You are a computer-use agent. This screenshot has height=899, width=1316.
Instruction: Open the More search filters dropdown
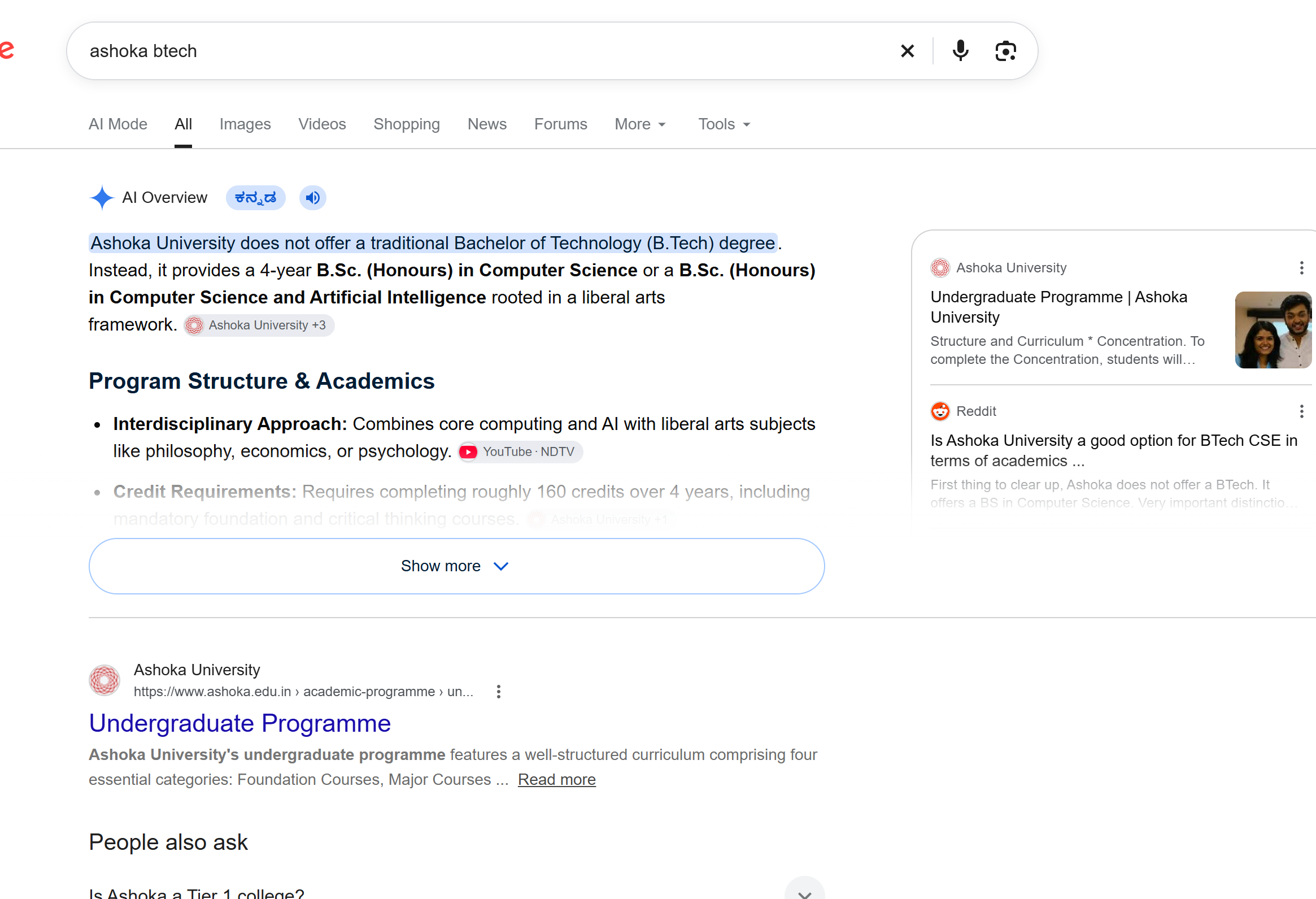tap(640, 124)
